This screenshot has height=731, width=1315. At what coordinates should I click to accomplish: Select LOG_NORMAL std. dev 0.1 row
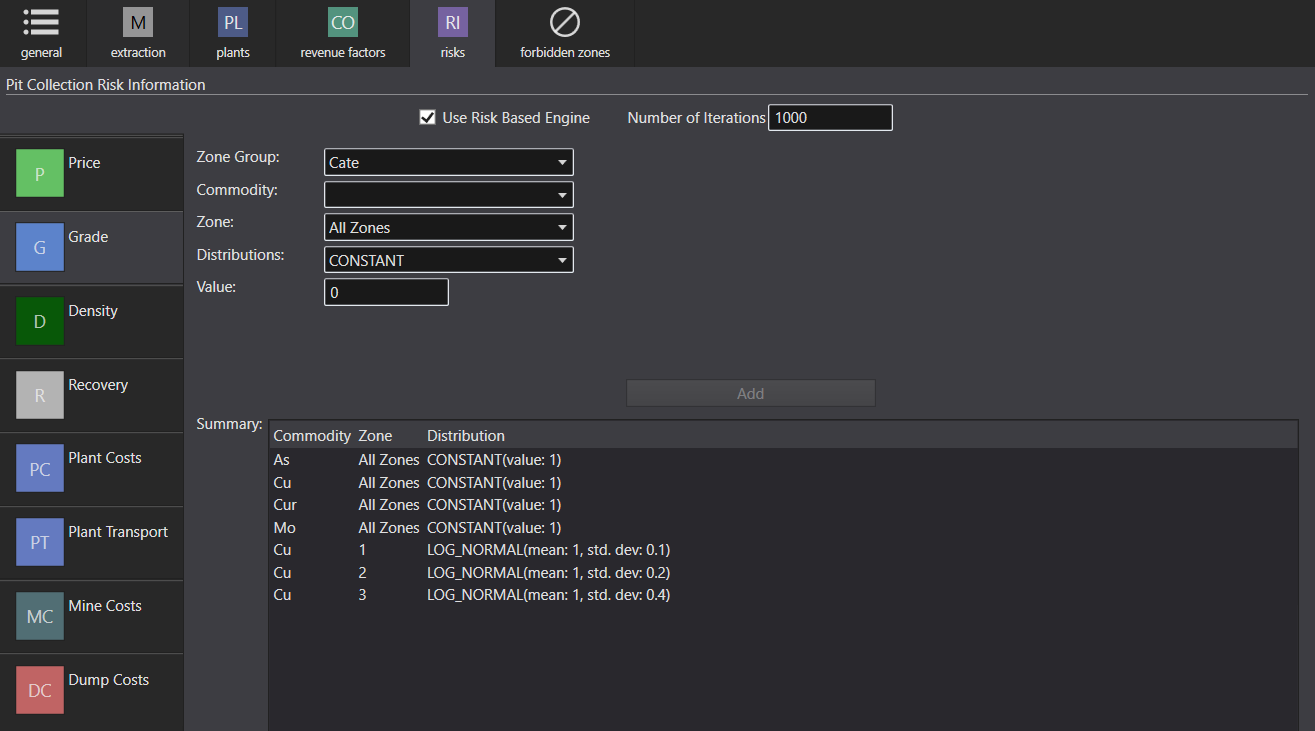click(783, 550)
